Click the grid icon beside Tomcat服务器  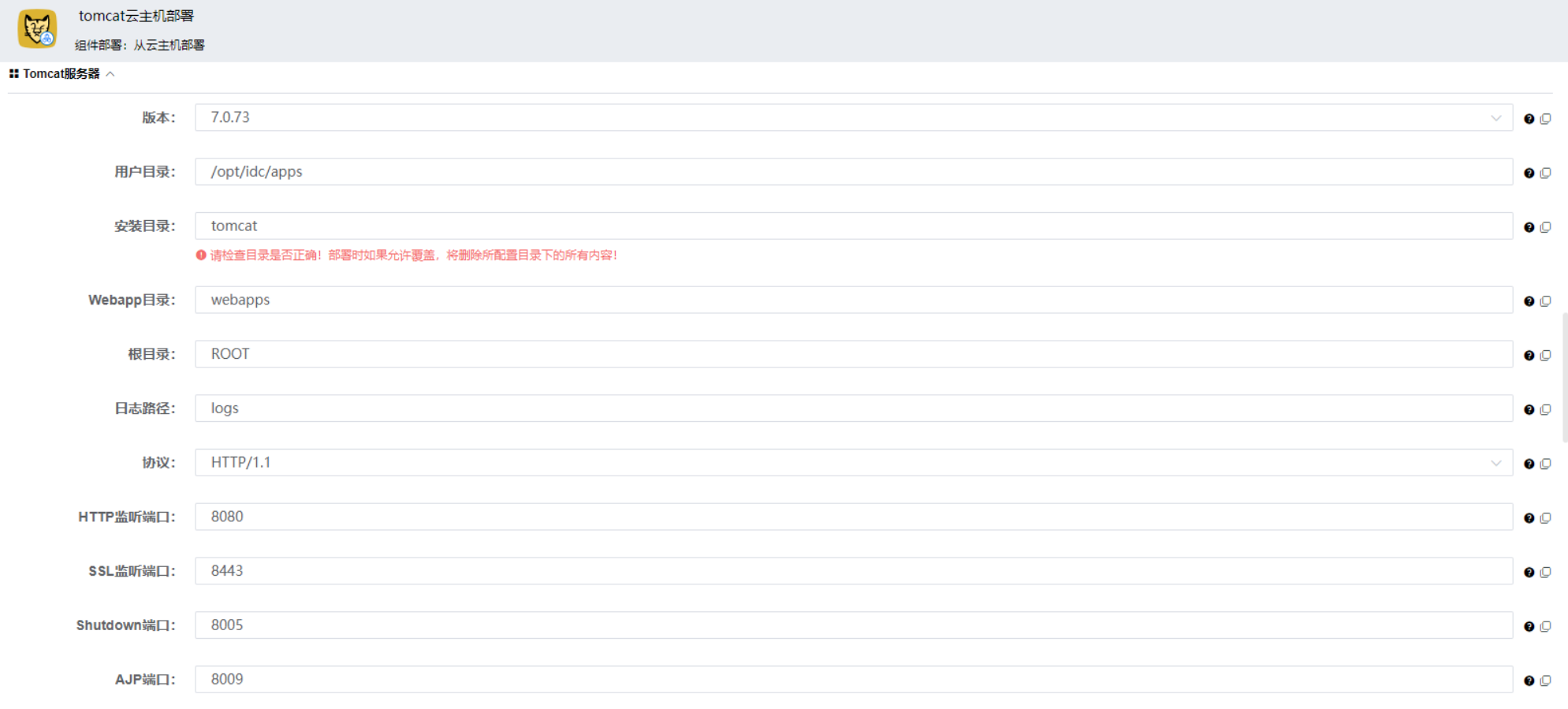pyautogui.click(x=13, y=74)
